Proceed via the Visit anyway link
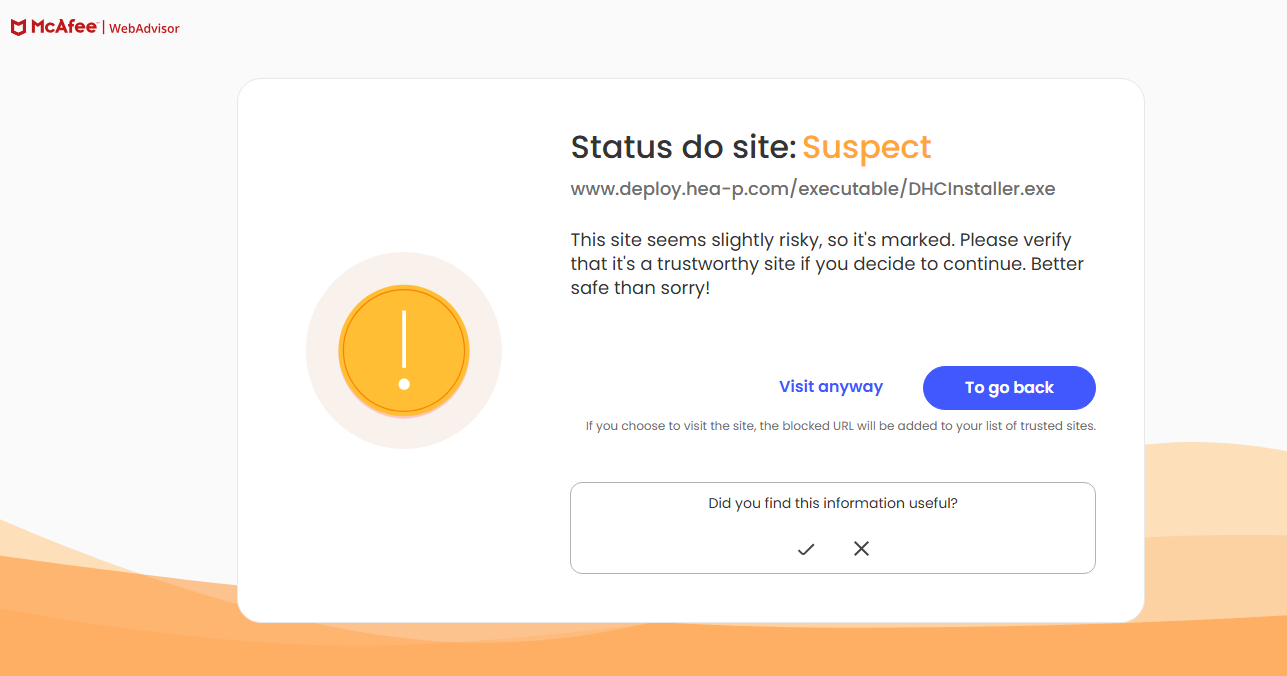1287x676 pixels. point(831,387)
